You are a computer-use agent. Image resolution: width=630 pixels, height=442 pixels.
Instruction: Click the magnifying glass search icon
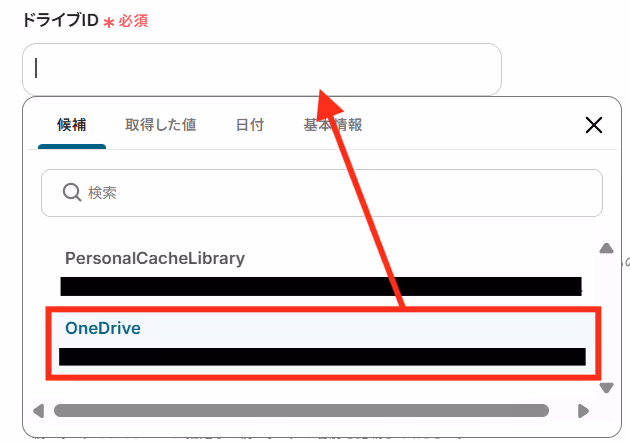click(72, 192)
